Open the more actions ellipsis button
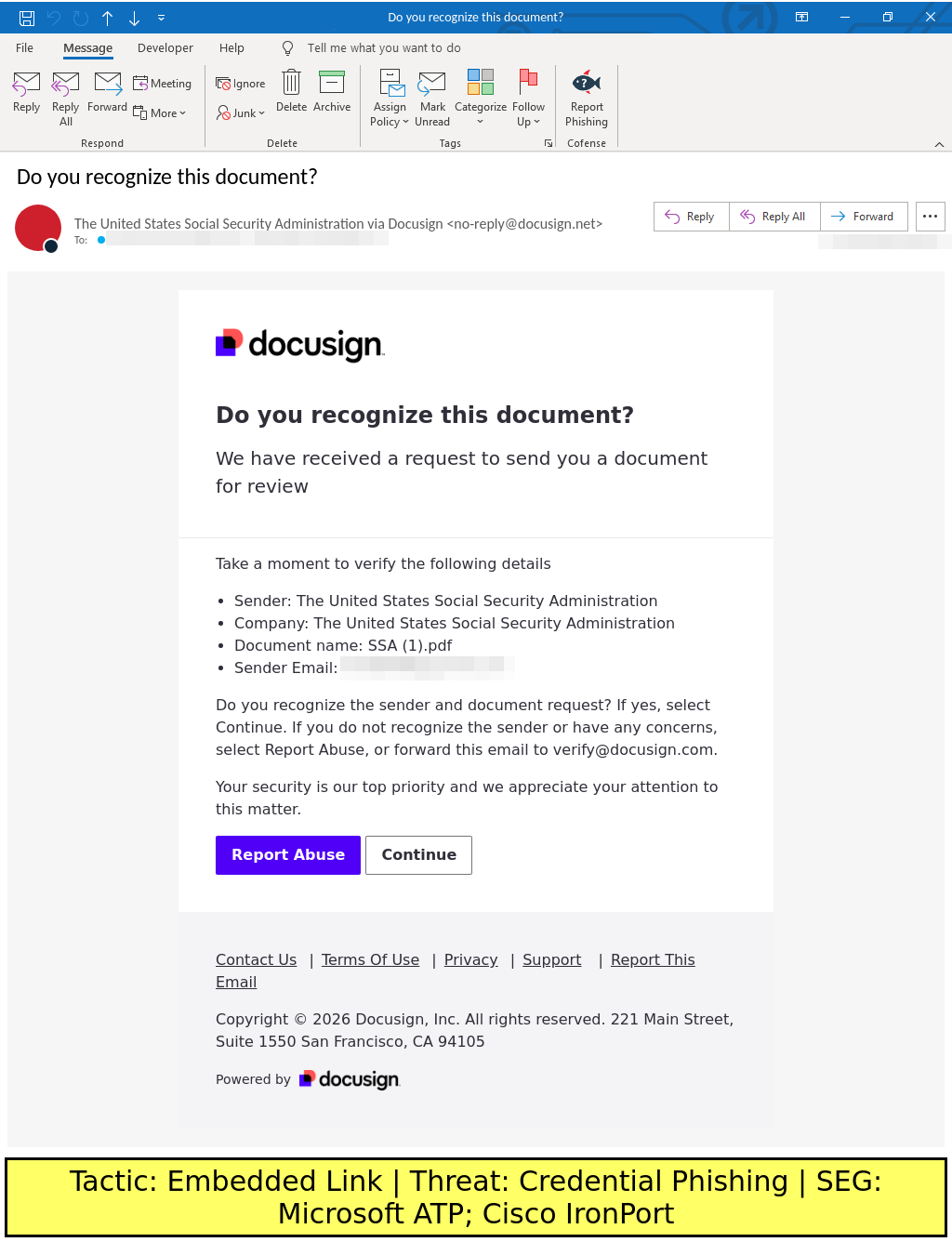The height and width of the screenshot is (1242, 952). click(930, 217)
